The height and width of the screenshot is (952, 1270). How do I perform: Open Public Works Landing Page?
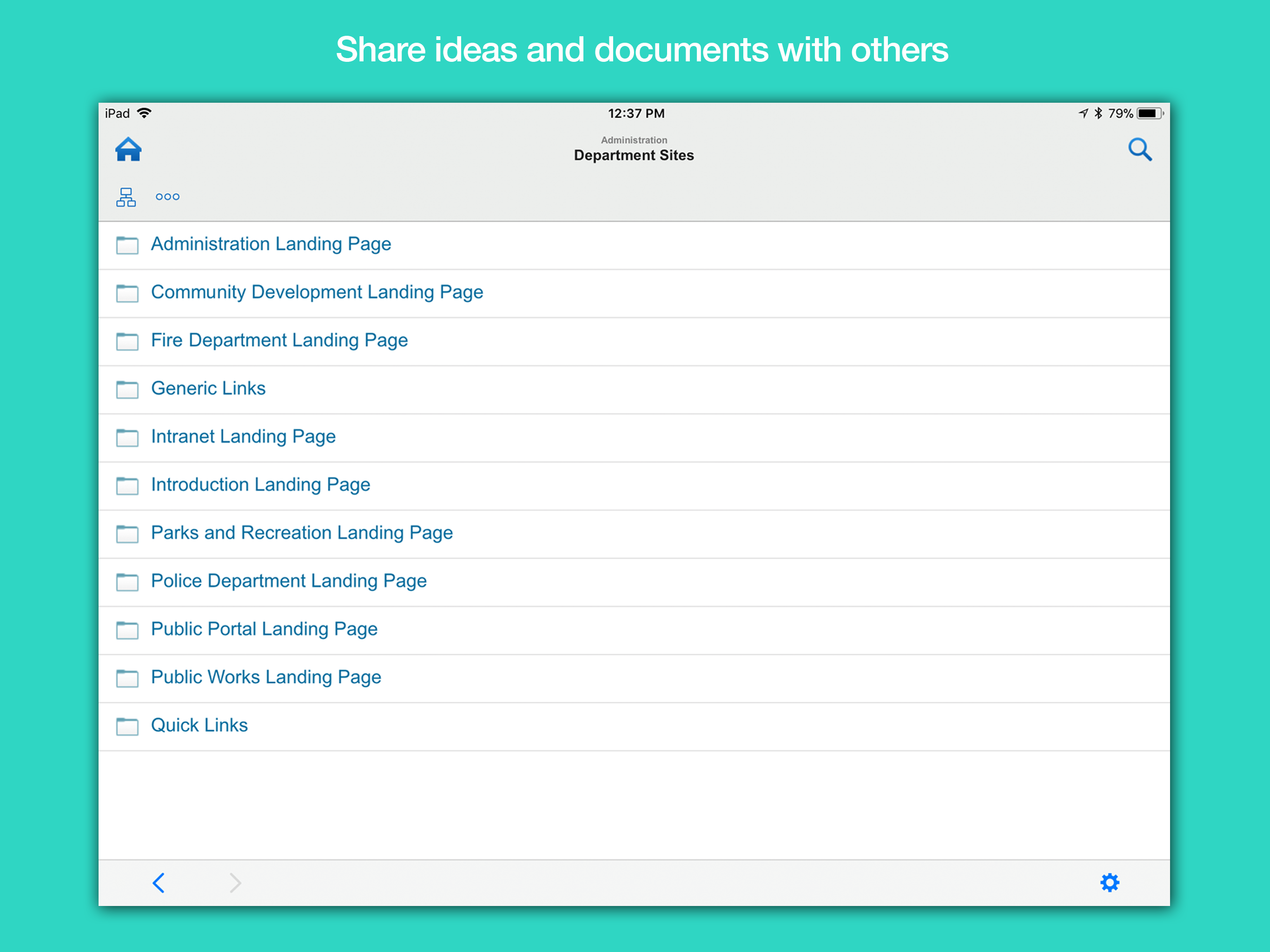click(x=266, y=678)
